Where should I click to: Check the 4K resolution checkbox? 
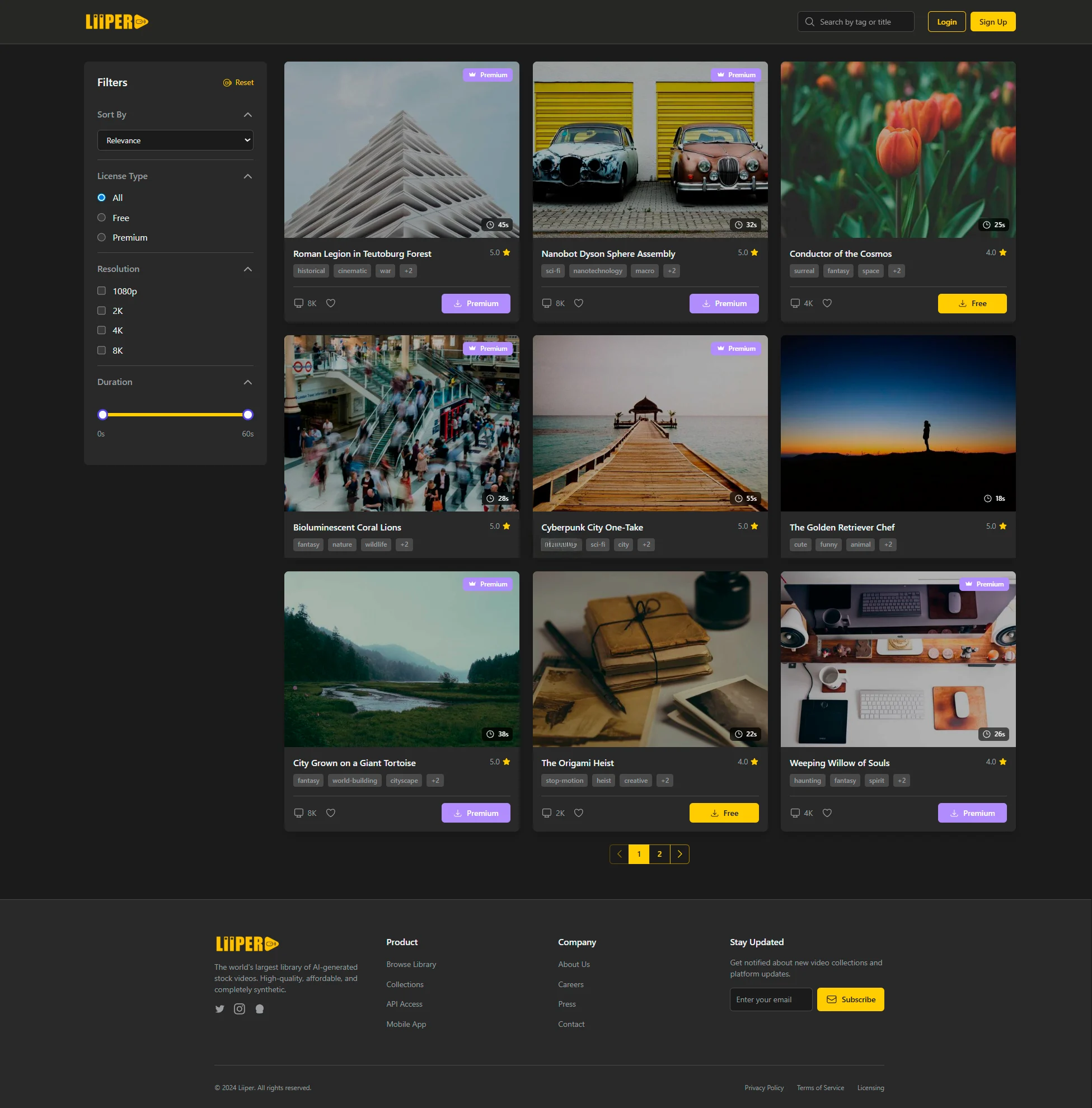101,330
